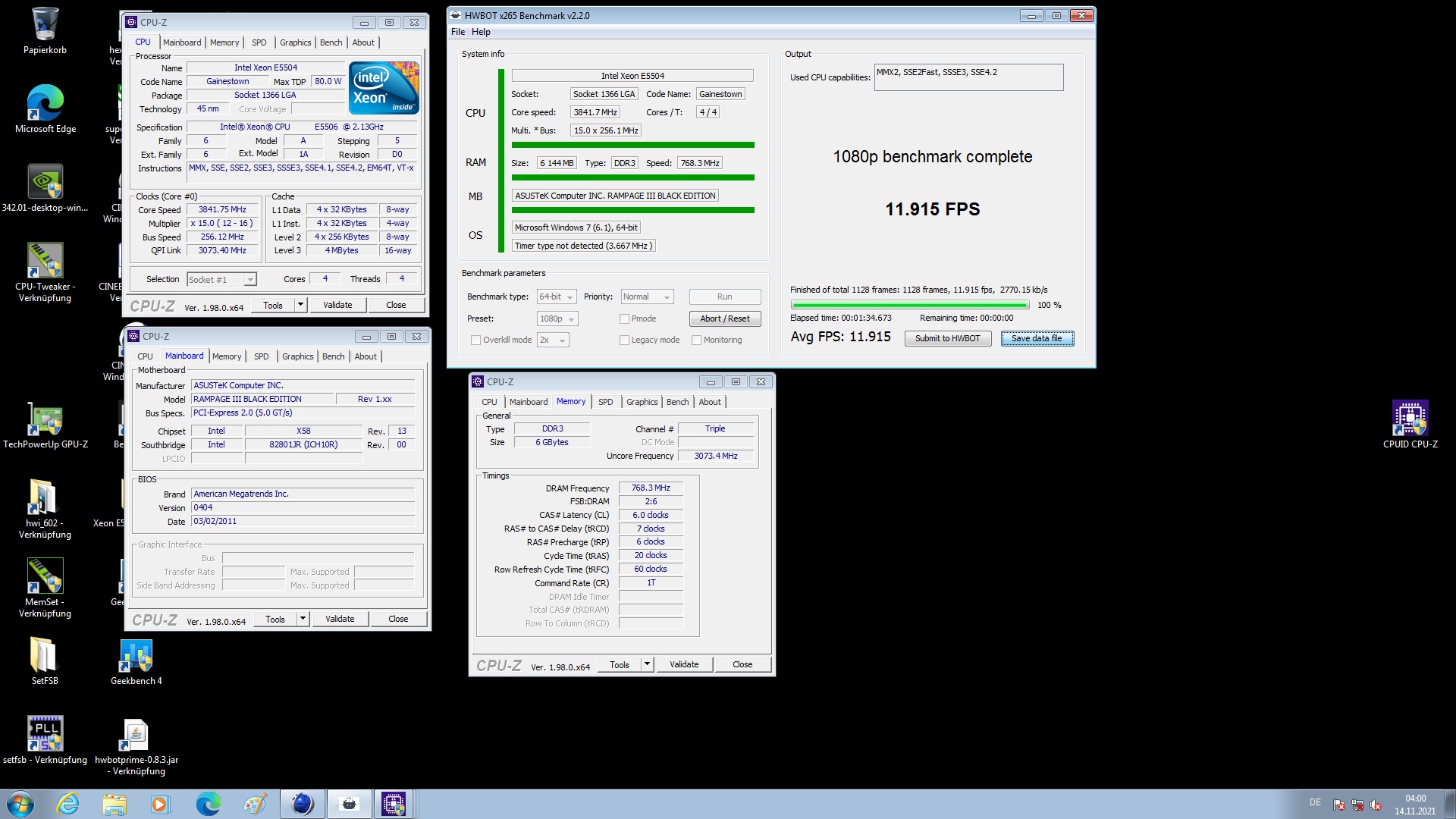Click Validate in CPU-Z Memory window
The height and width of the screenshot is (819, 1456).
[x=684, y=664]
